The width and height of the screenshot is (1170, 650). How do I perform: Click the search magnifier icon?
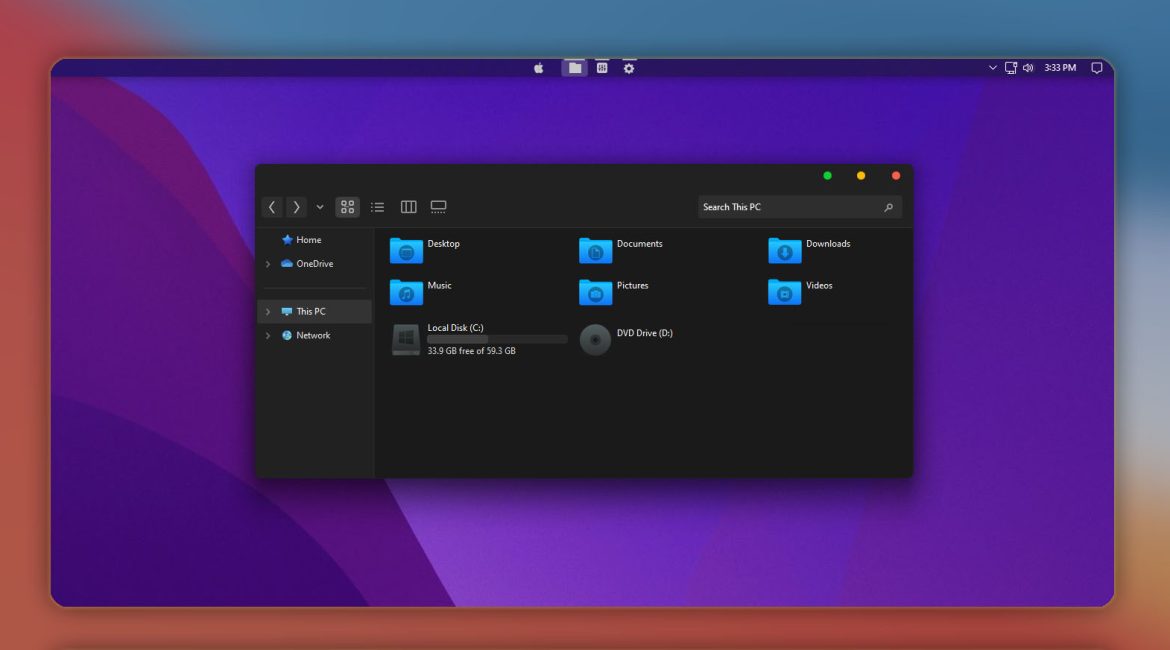click(x=888, y=207)
